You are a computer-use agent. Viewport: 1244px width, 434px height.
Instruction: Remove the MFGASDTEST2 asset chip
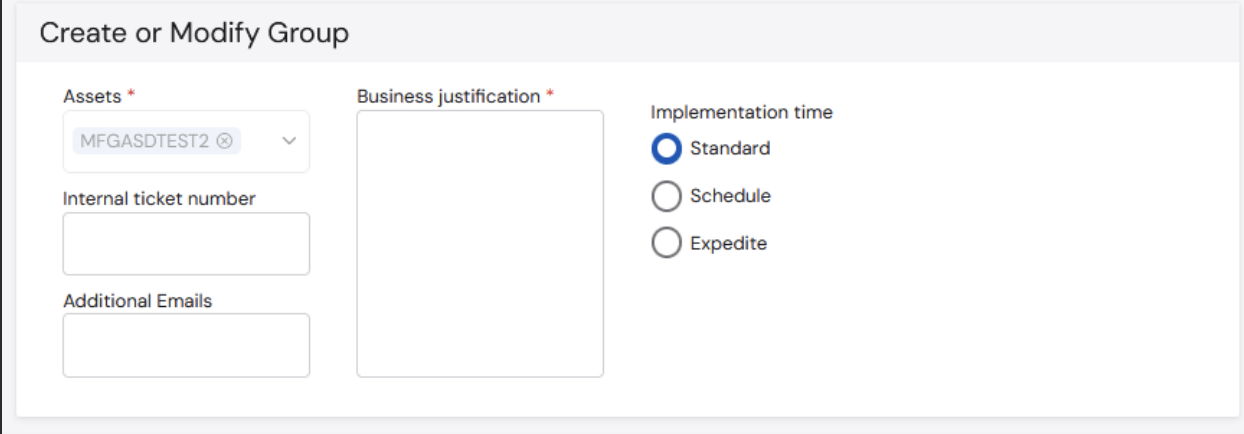224,142
